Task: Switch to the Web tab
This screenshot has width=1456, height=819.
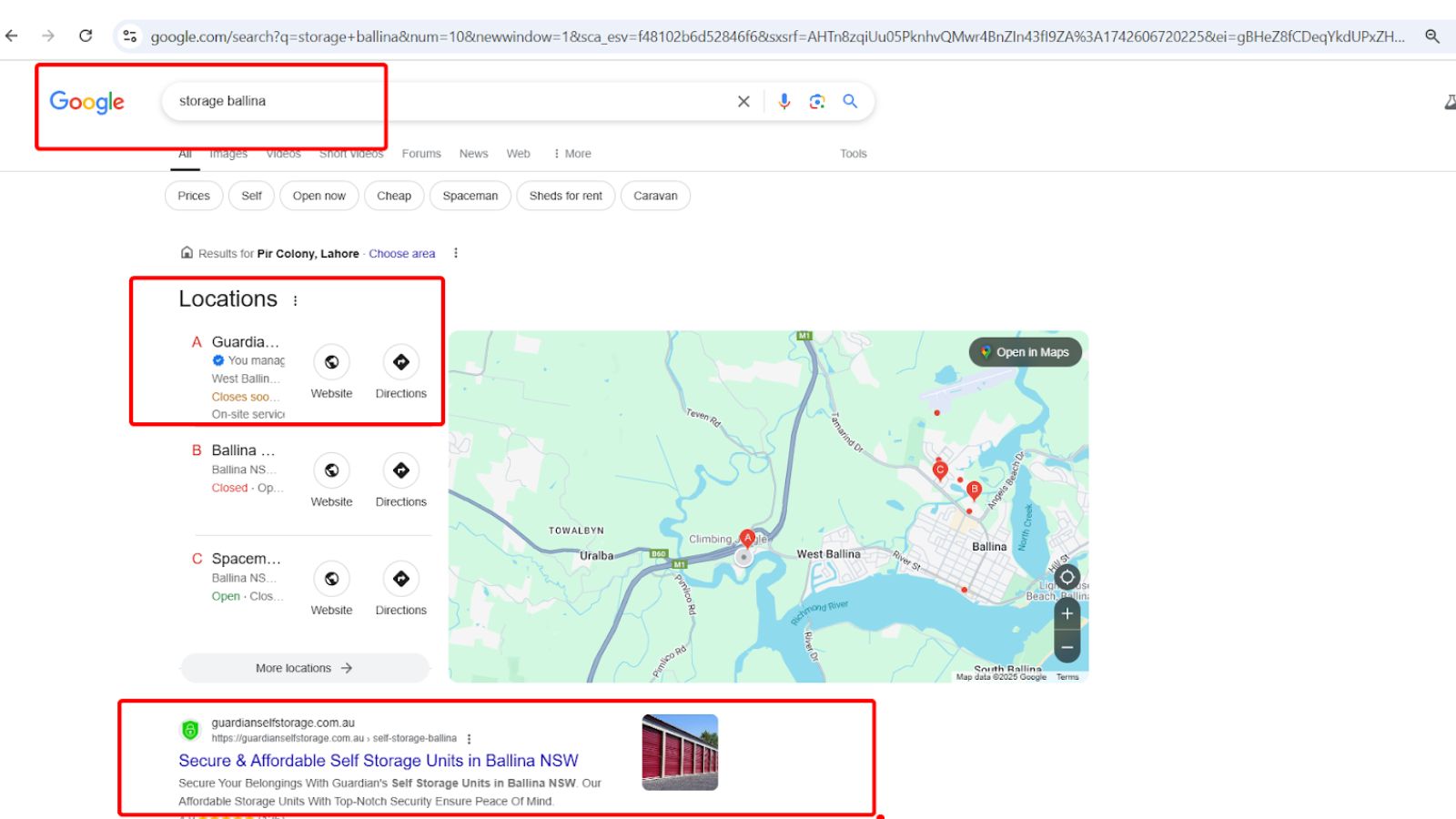Action: point(519,154)
